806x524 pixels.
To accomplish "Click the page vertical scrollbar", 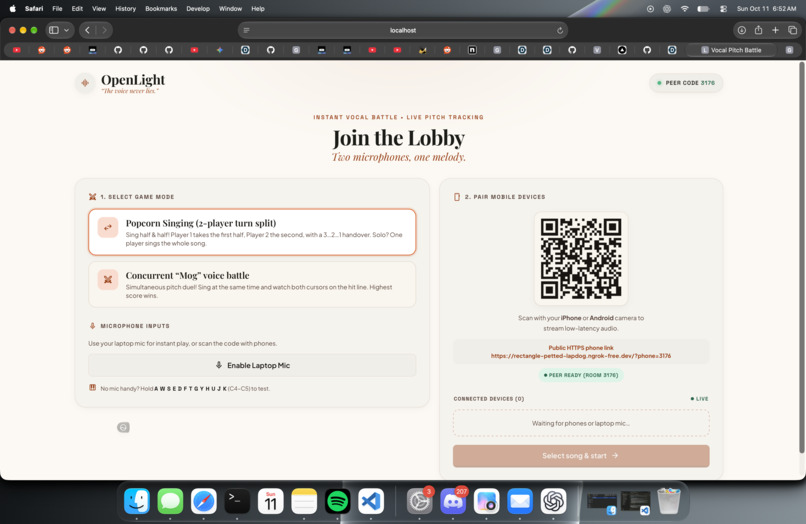I will [x=801, y=257].
